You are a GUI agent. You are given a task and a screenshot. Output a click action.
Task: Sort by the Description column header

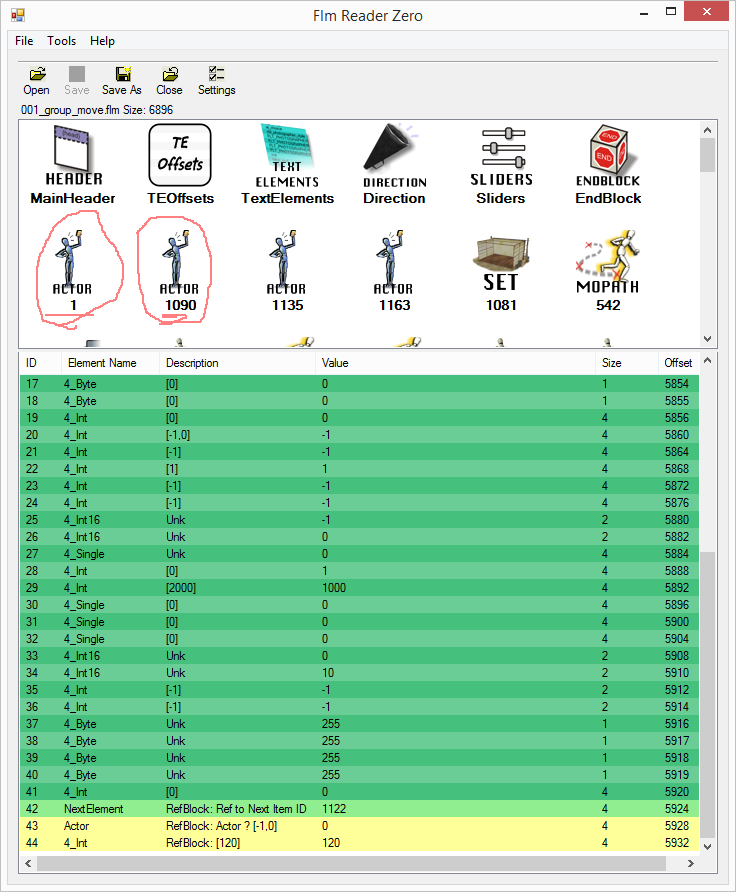point(237,363)
